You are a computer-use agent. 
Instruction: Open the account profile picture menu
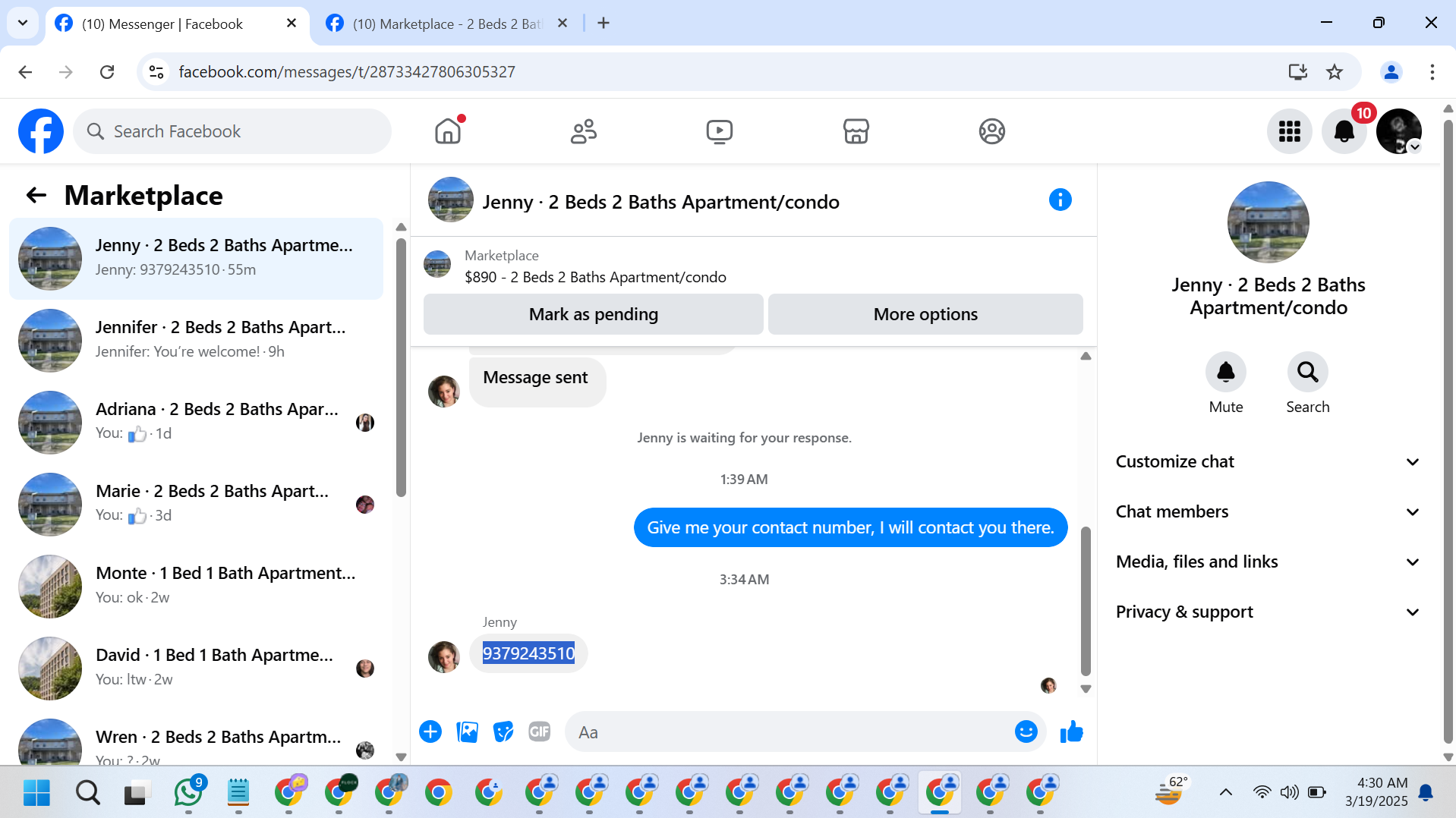1398,131
